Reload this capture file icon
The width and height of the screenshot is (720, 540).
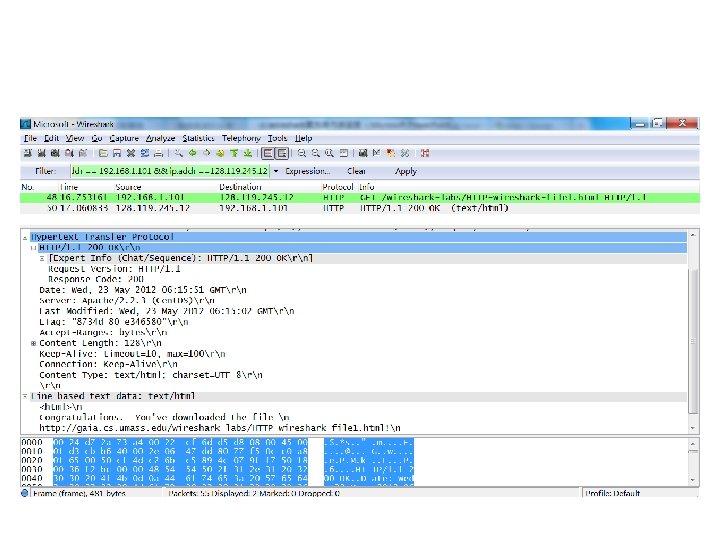pyautogui.click(x=145, y=153)
